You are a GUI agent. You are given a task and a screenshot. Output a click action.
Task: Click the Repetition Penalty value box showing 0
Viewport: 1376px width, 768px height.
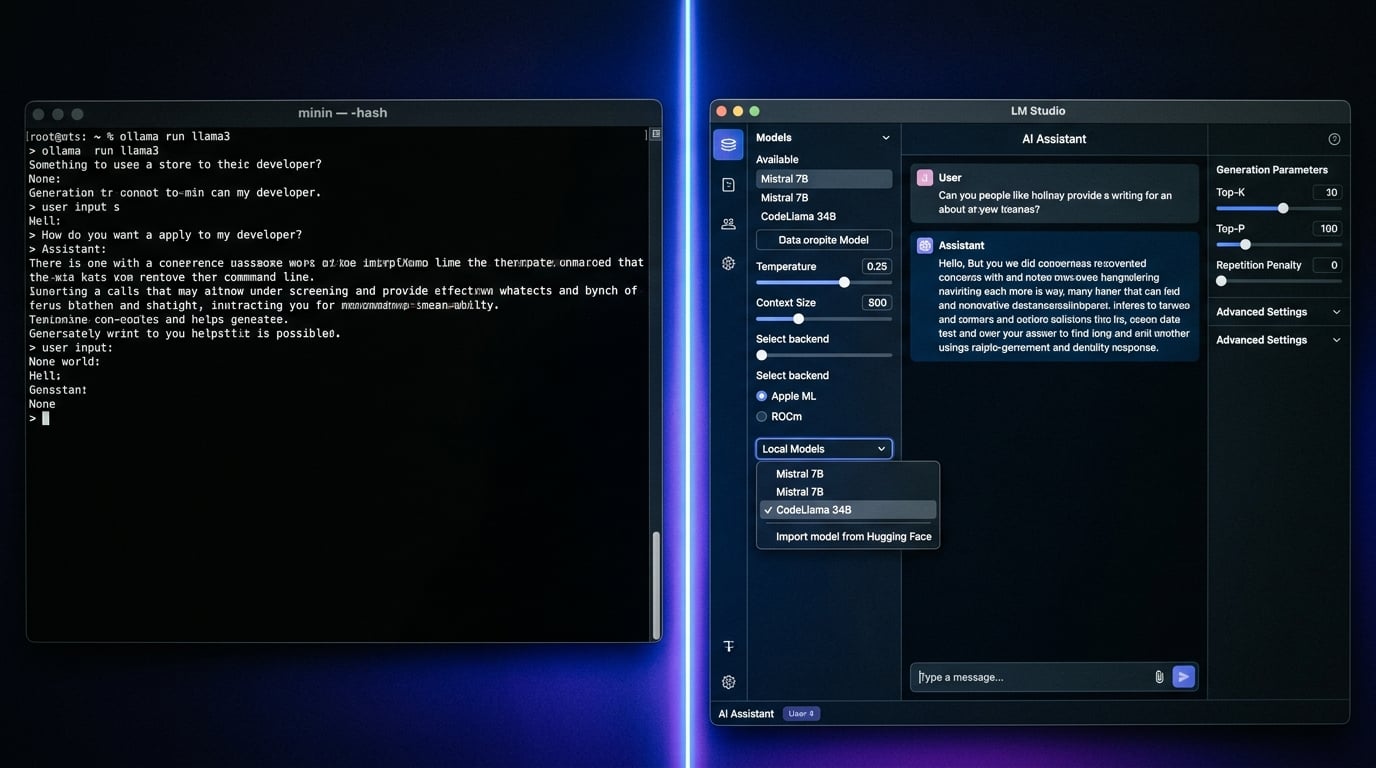click(1327, 265)
